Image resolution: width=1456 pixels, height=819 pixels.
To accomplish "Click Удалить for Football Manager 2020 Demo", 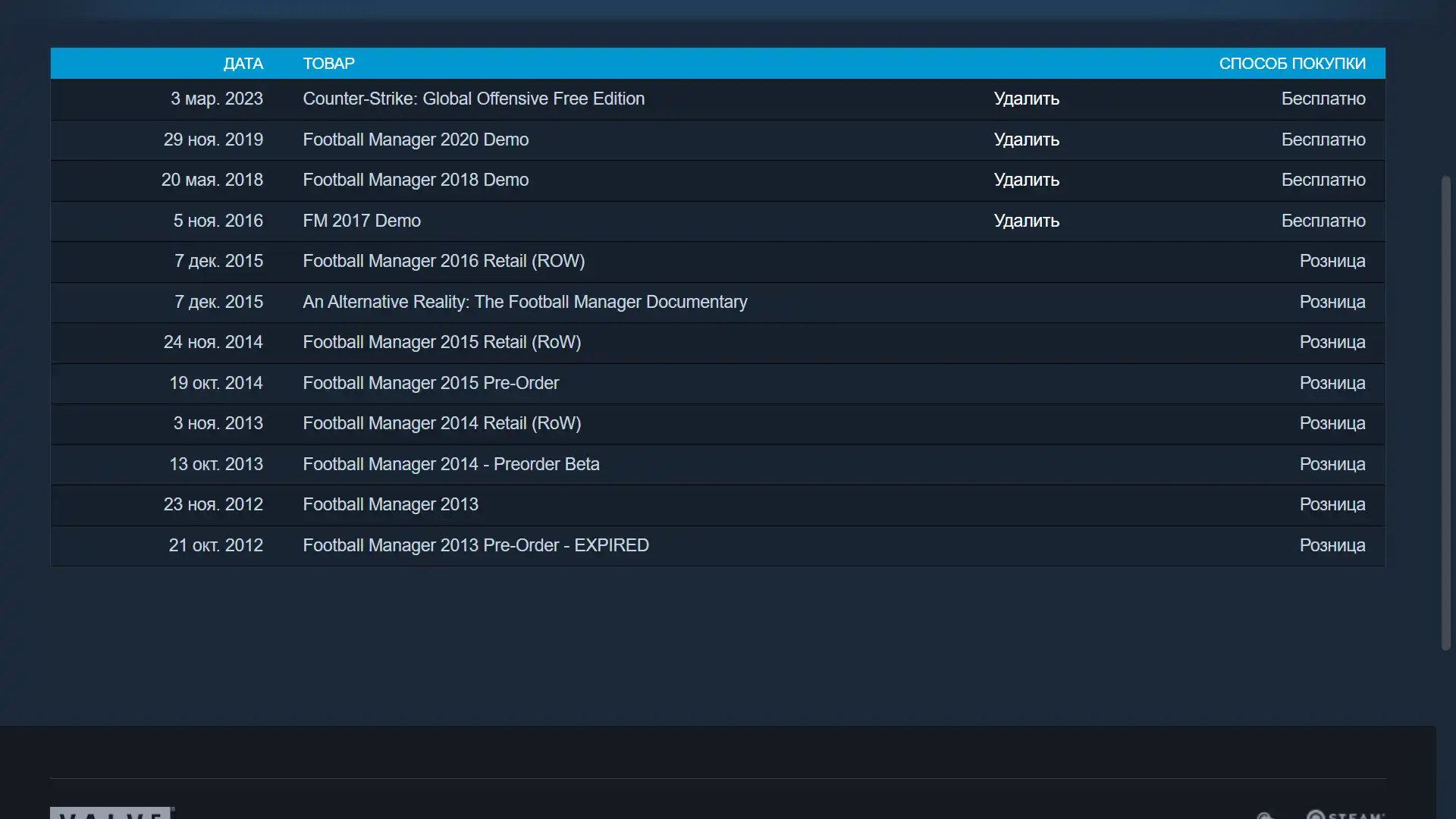I will click(x=1026, y=140).
